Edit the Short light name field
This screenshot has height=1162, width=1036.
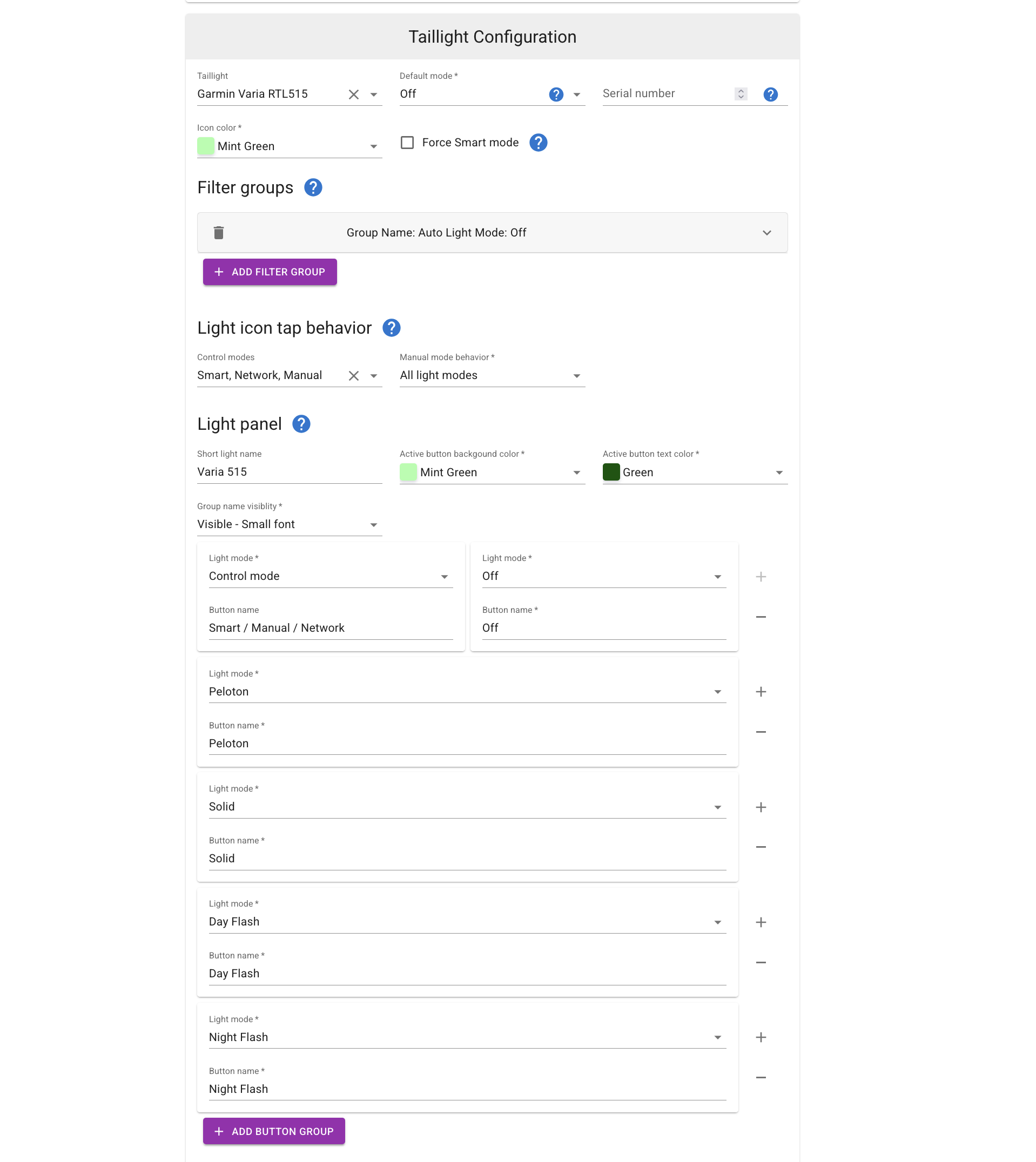(289, 472)
